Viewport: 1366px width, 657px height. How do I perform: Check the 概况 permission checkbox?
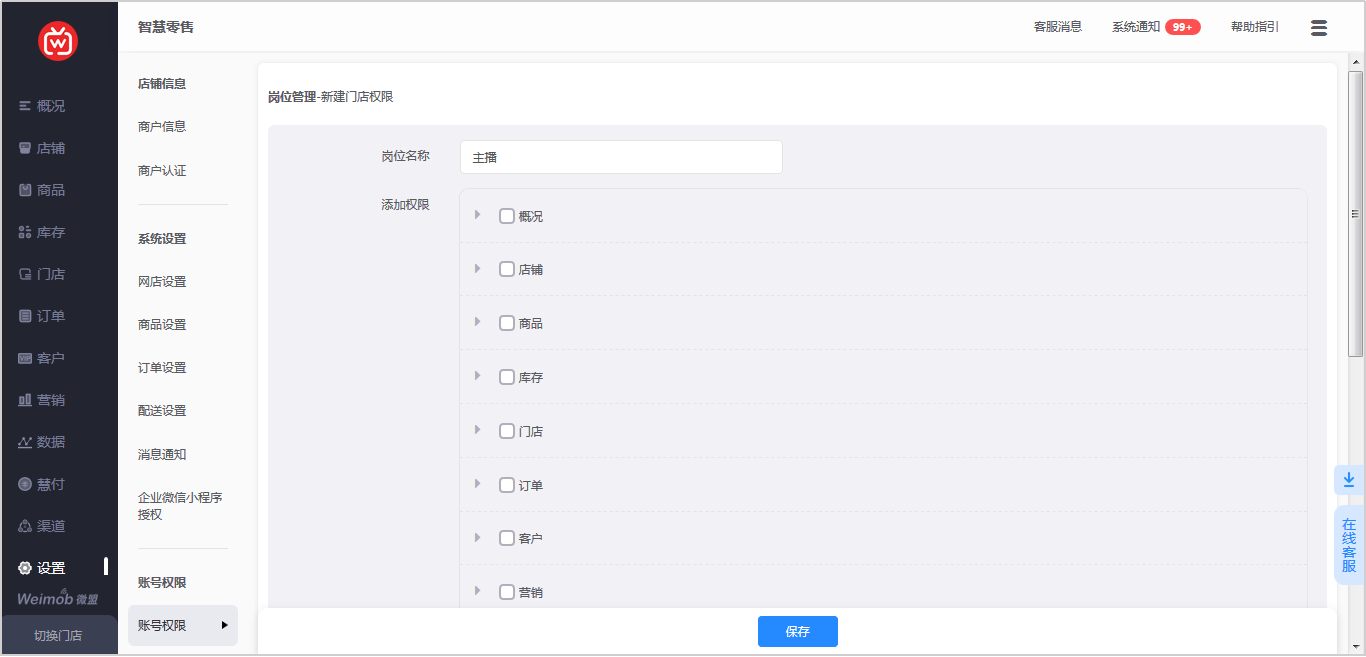(x=507, y=216)
